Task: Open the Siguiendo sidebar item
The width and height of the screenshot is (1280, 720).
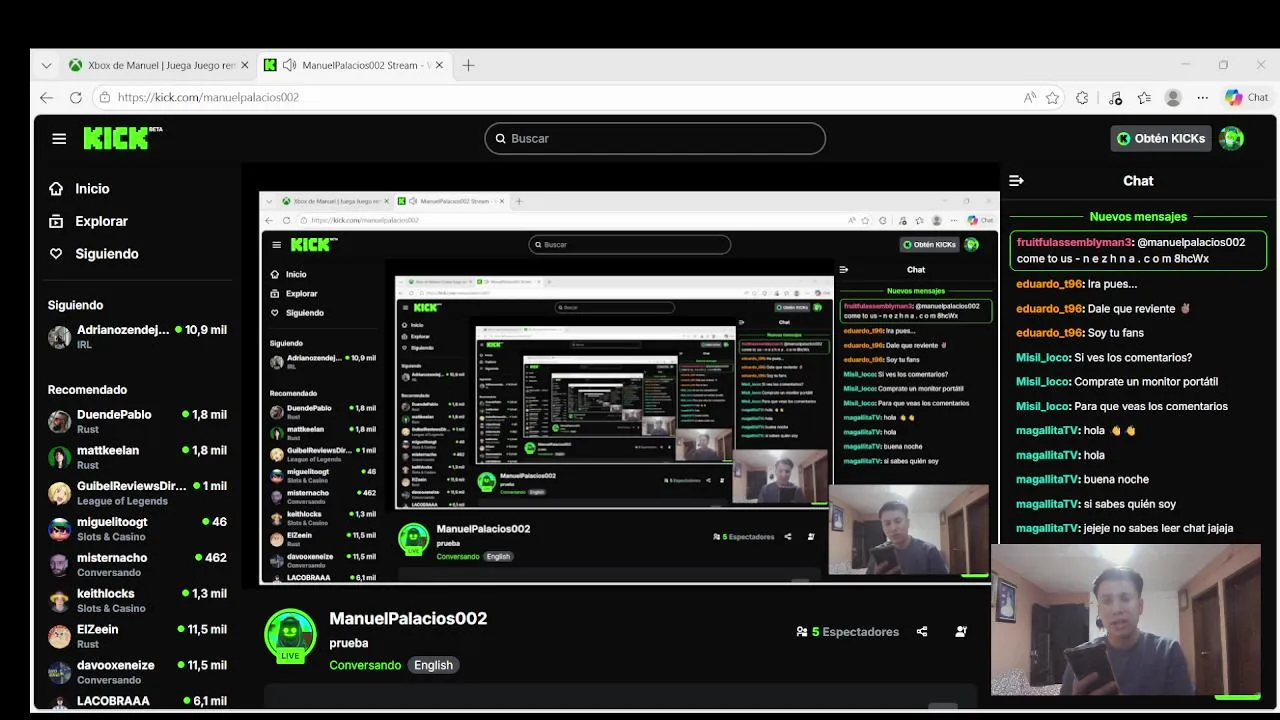Action: coord(106,254)
